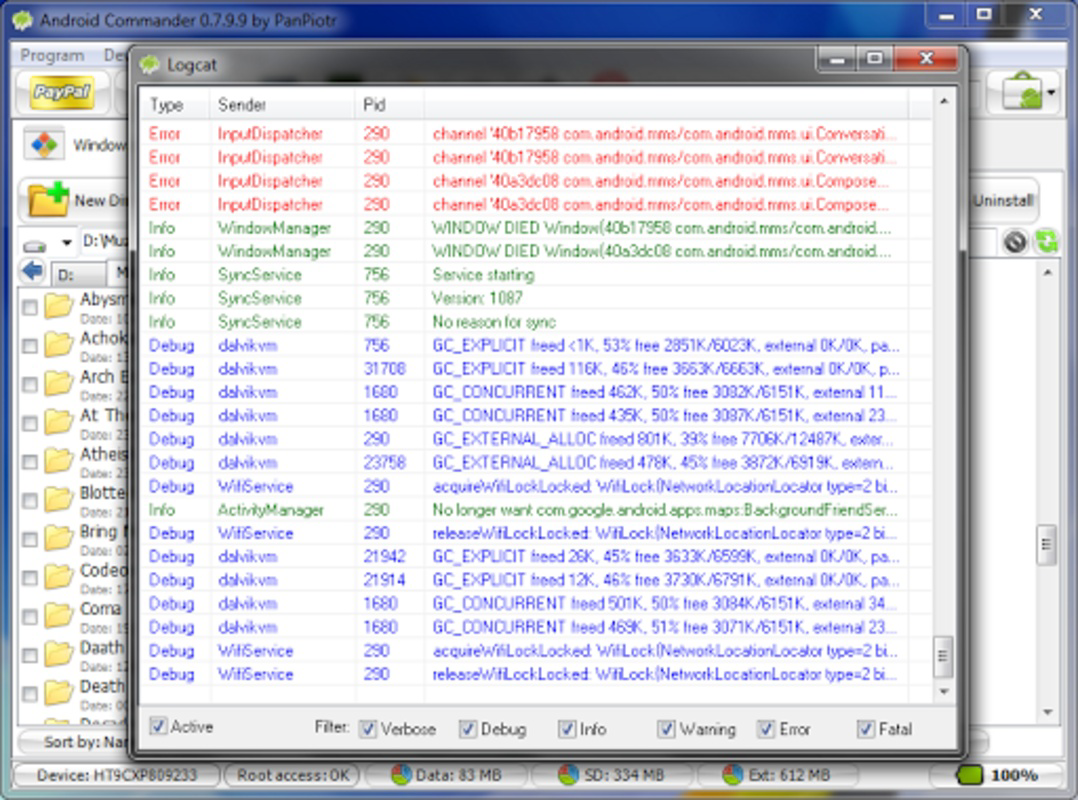Click the Daath folder icon
Screen dimensions: 1078x800
click(x=58, y=653)
